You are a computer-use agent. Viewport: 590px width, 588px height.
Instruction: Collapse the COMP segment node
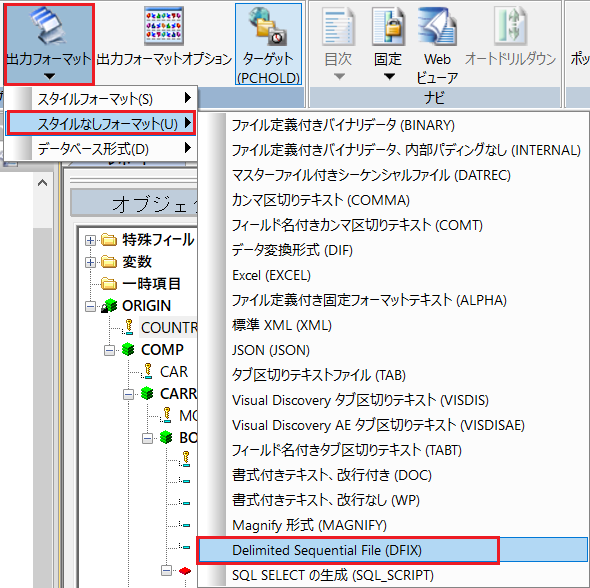pyautogui.click(x=109, y=350)
